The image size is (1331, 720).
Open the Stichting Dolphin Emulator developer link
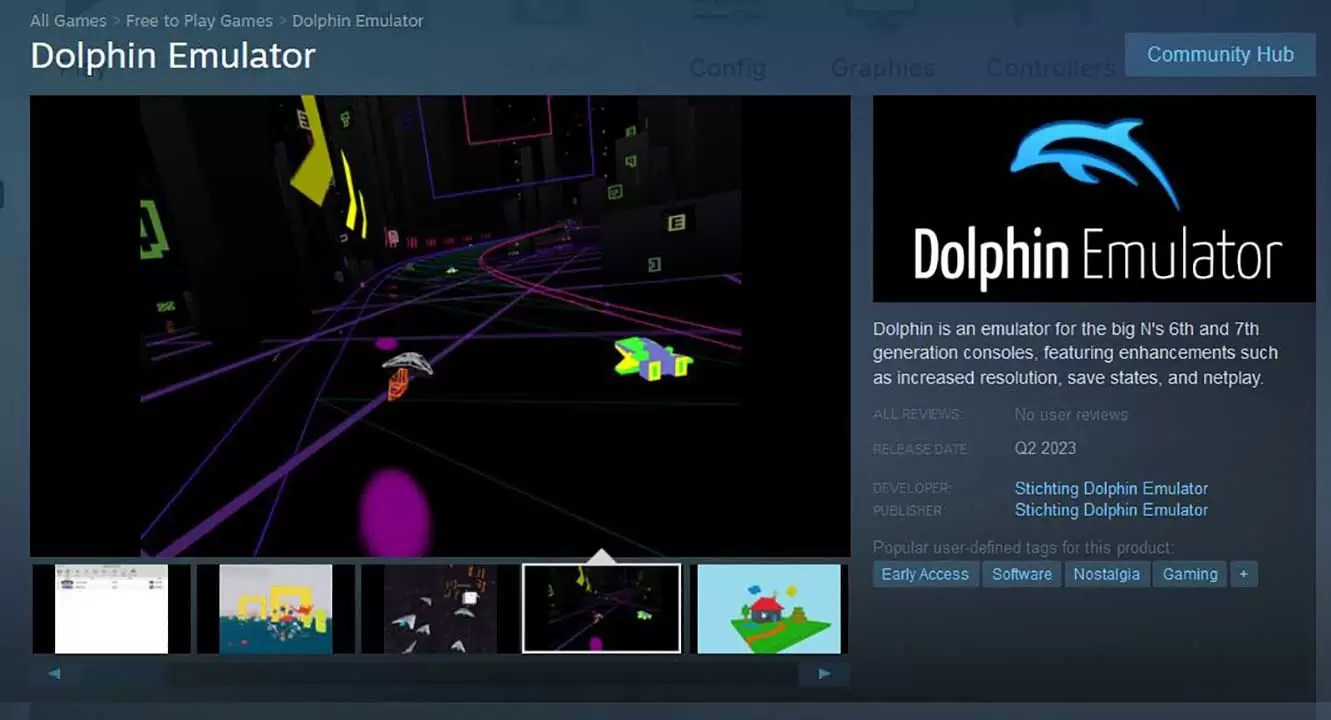pyautogui.click(x=1111, y=488)
